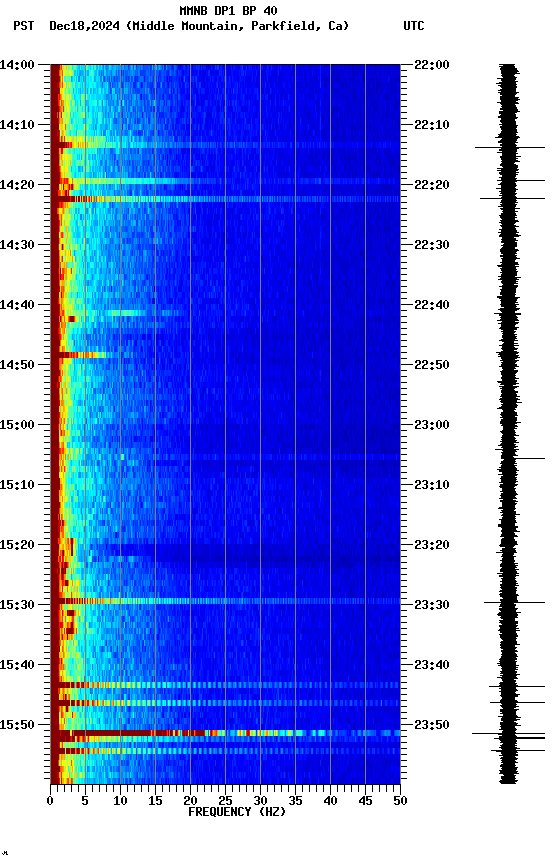The image size is (552, 864).
Task: Click the UTC time label 23:30
Action: (432, 605)
